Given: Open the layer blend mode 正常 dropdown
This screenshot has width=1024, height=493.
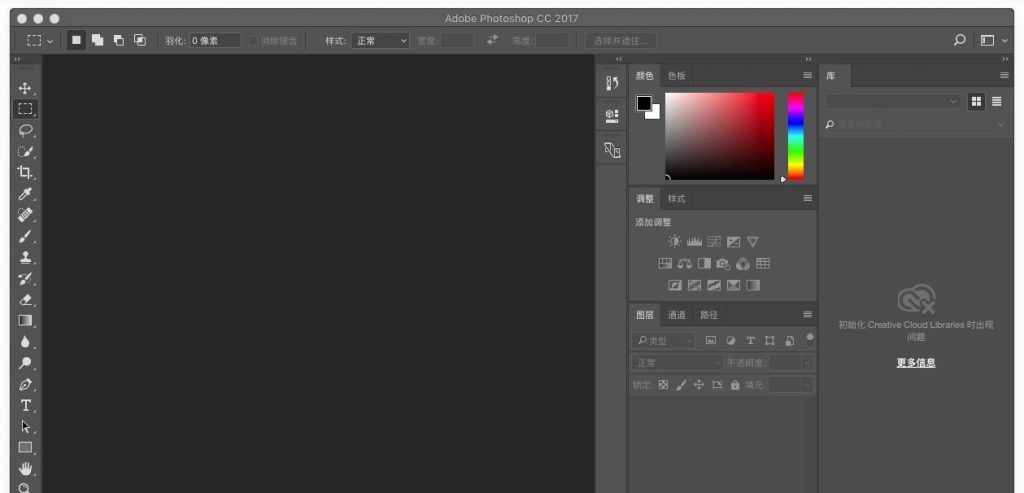Looking at the screenshot, I should coord(677,363).
